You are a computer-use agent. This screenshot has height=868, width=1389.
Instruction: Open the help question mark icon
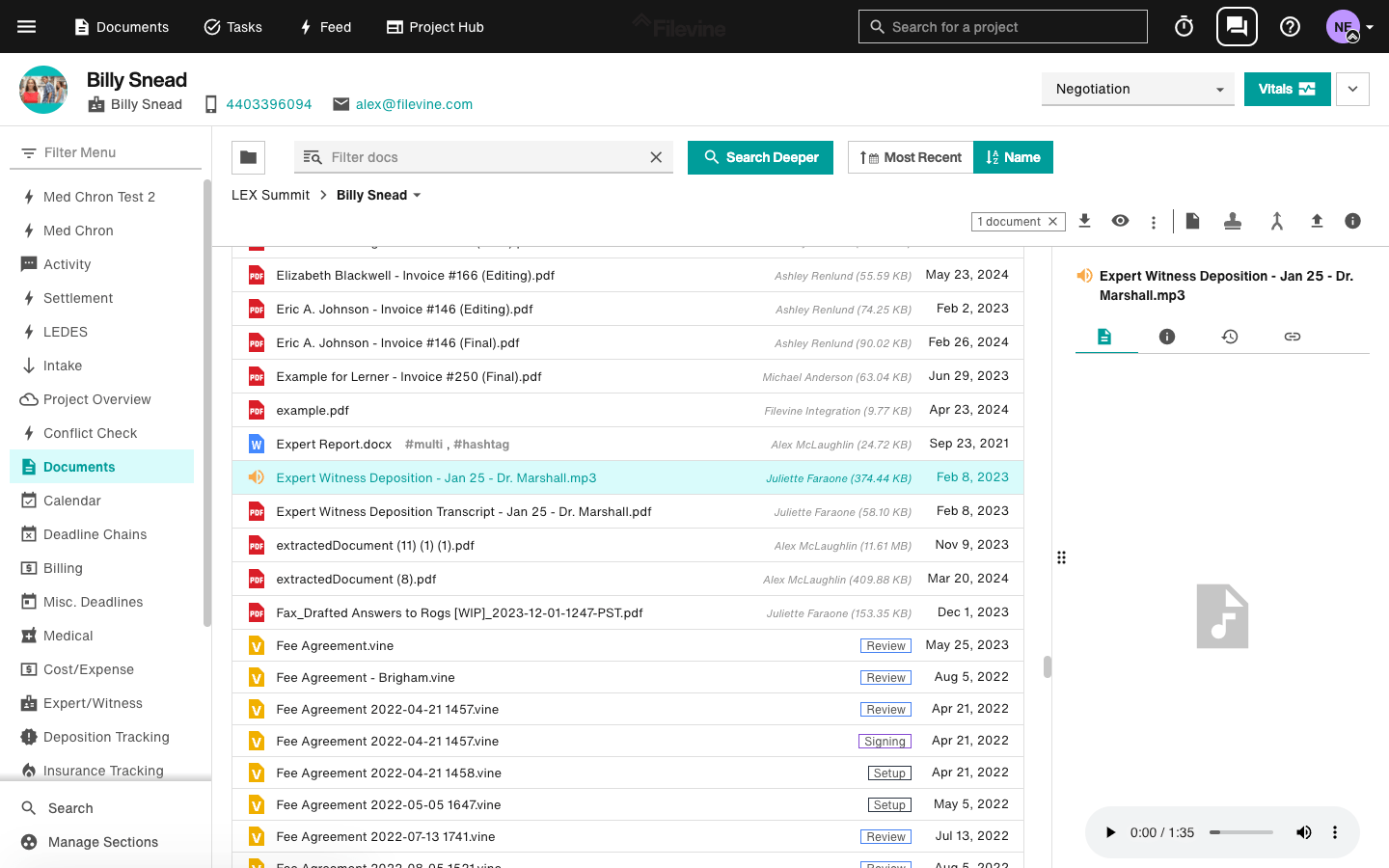(1290, 27)
